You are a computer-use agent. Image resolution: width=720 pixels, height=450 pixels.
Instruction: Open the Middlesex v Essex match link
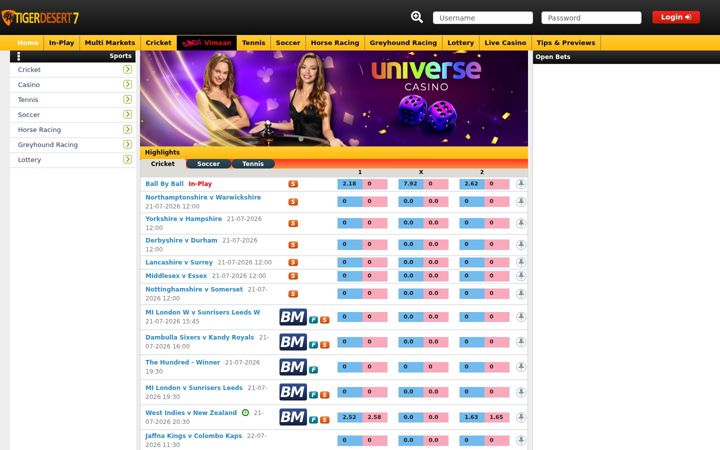click(x=176, y=276)
